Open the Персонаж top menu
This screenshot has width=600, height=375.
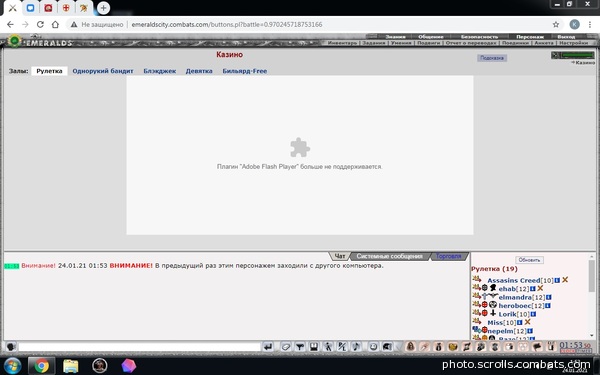coord(530,37)
